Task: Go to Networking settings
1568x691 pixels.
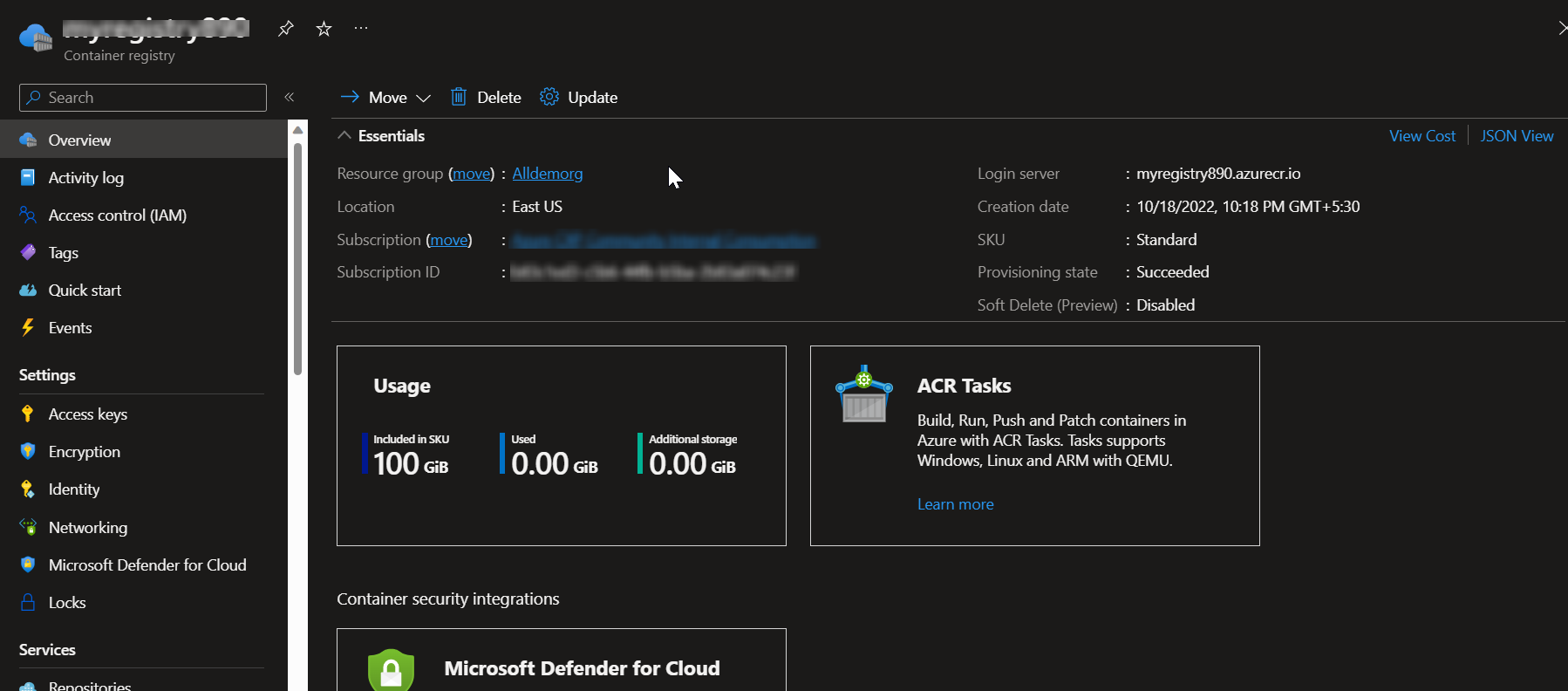Action: tap(87, 527)
